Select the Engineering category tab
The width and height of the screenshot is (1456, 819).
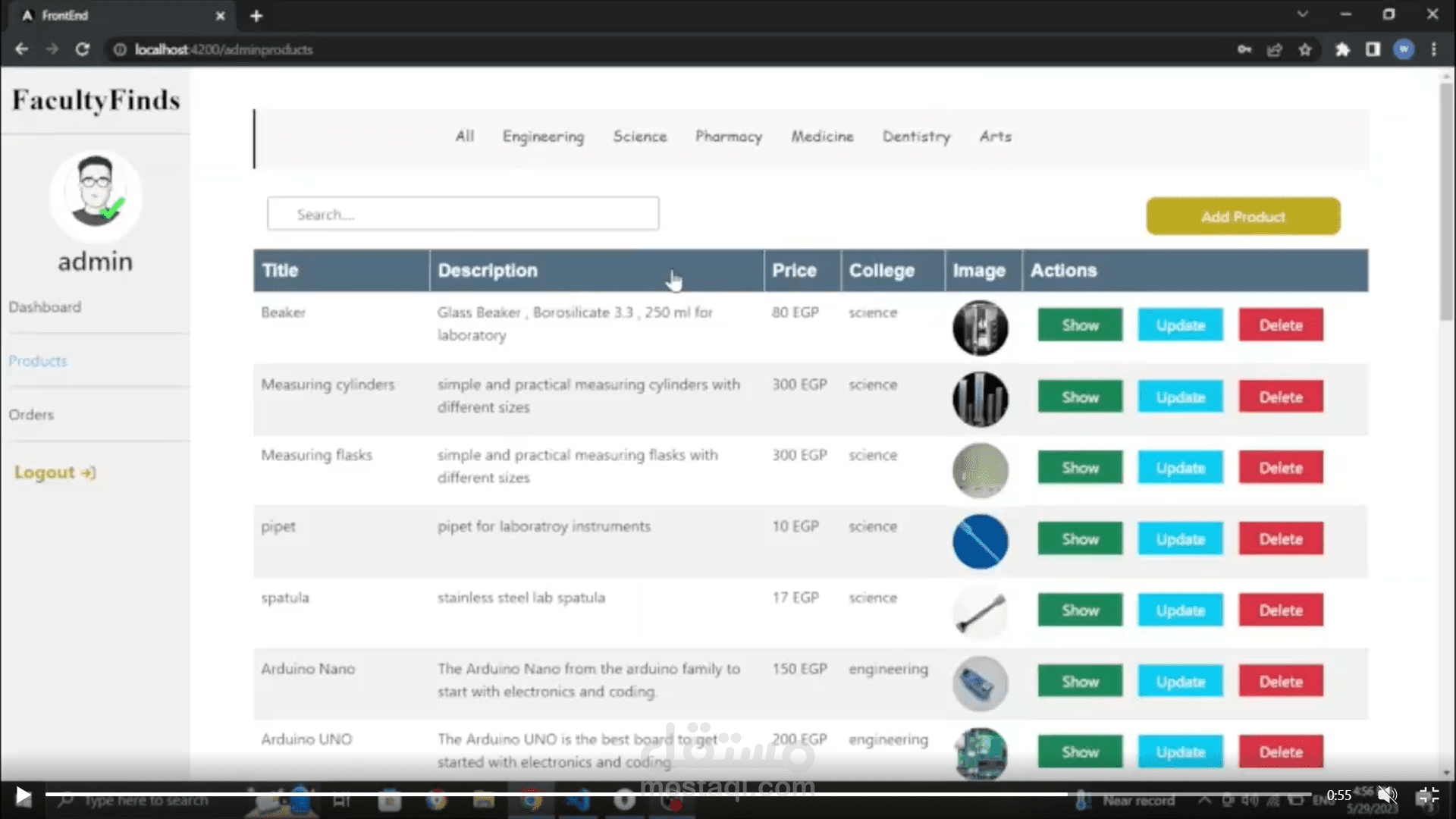click(x=543, y=136)
